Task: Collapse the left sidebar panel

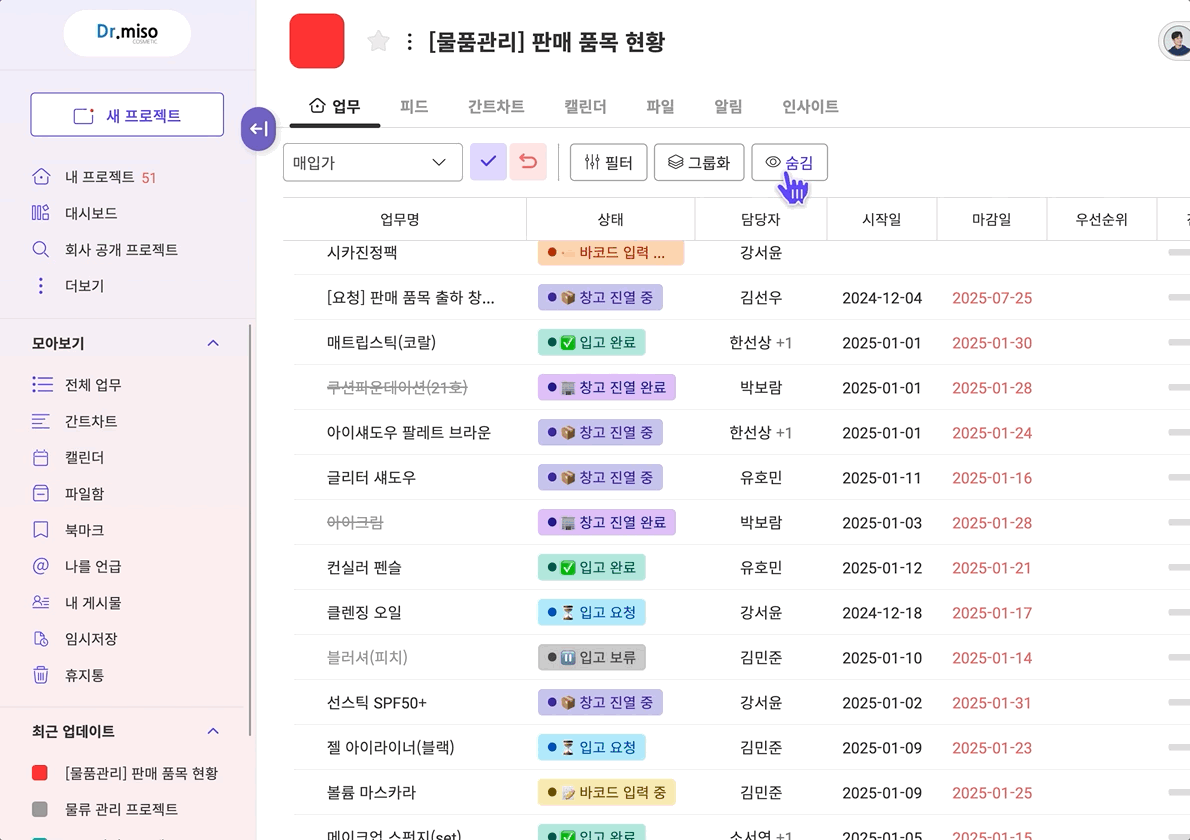Action: coord(258,129)
